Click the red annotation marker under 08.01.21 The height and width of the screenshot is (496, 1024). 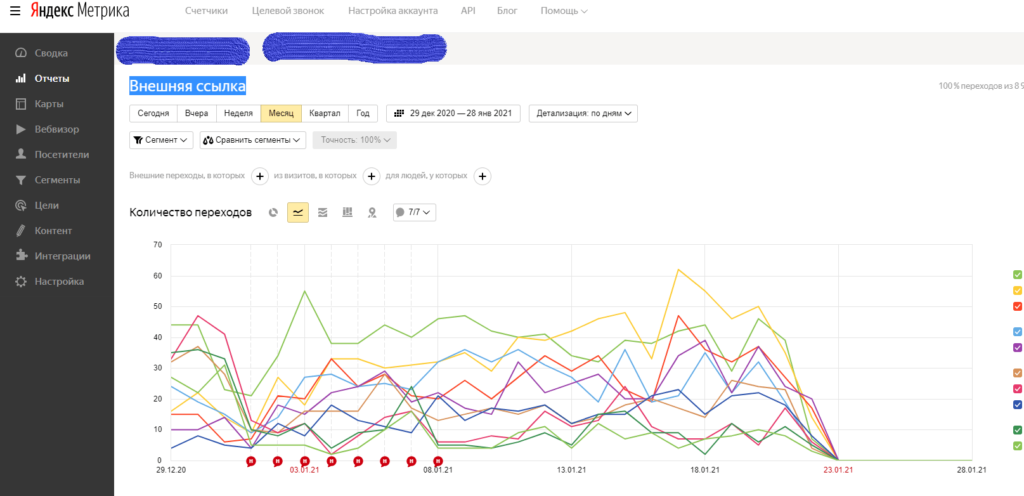click(438, 461)
